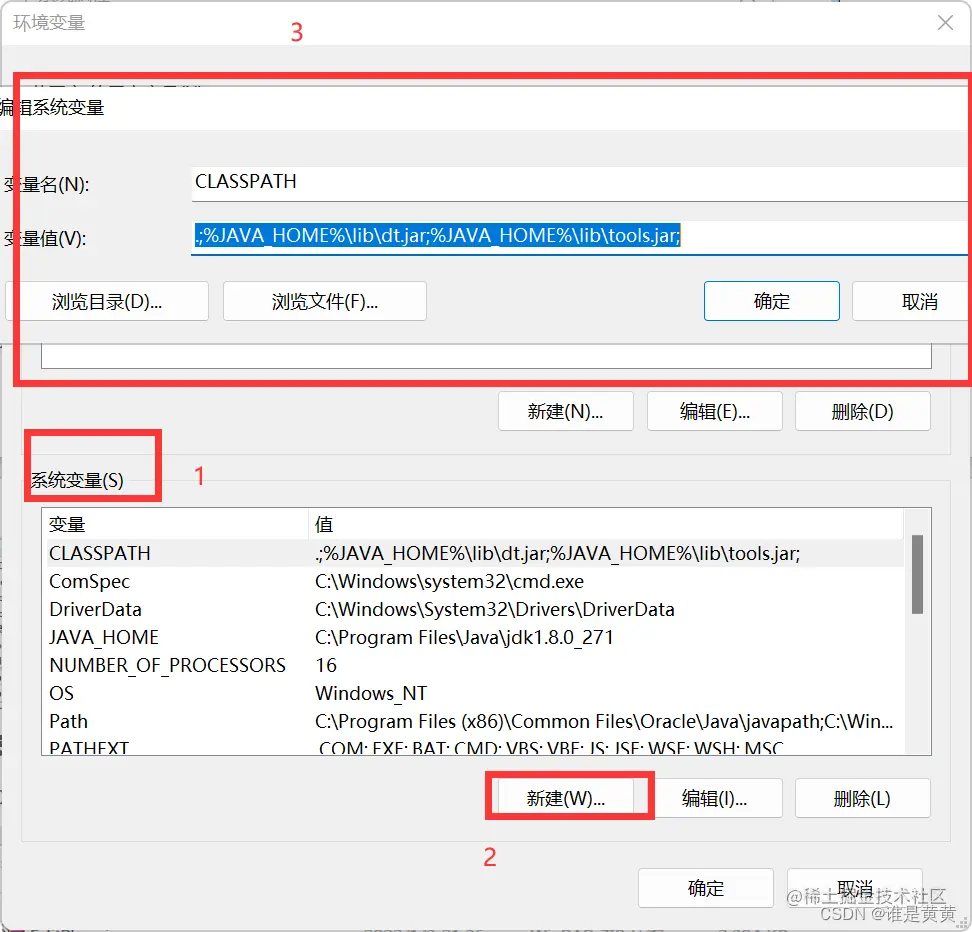The image size is (972, 932).
Task: Click the 变量值 input field with the JAVA_HOME value
Action: (581, 236)
